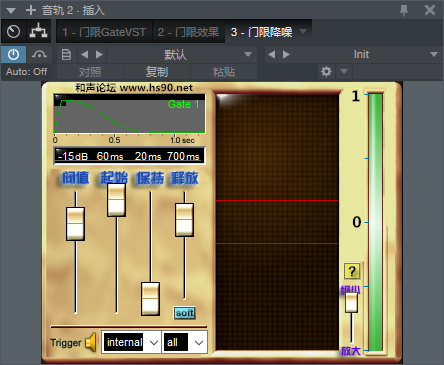Screen dimensions: 444x365
Task: Click the 700ms release value
Action: (183, 156)
